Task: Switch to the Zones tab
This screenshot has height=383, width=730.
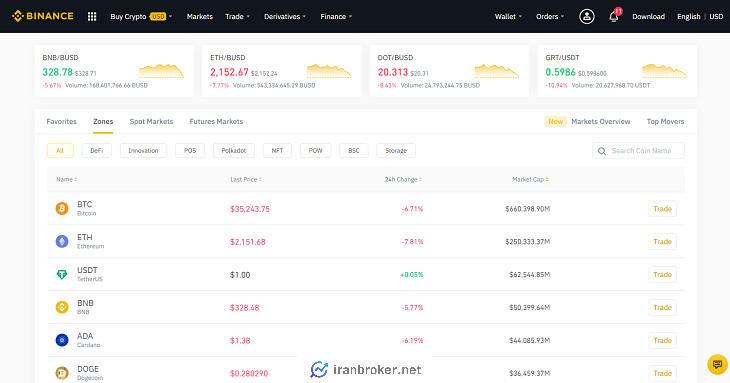Action: pos(103,121)
